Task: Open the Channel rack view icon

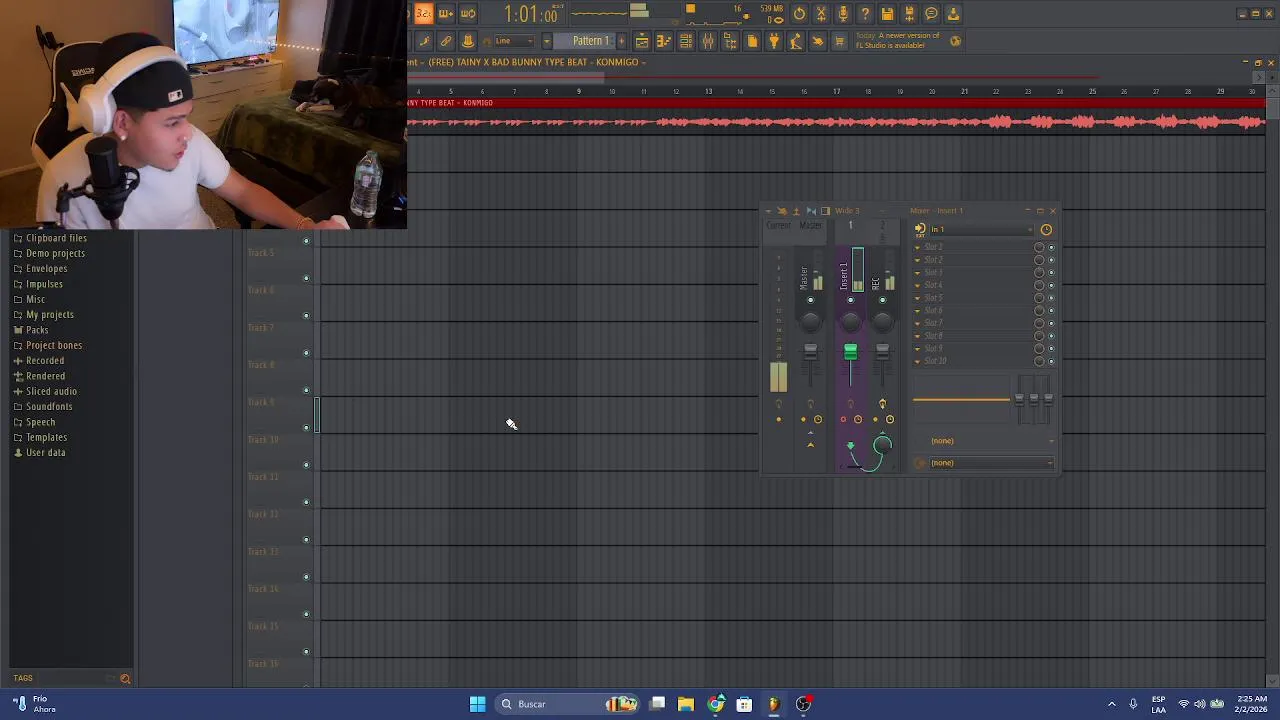Action: click(x=686, y=41)
